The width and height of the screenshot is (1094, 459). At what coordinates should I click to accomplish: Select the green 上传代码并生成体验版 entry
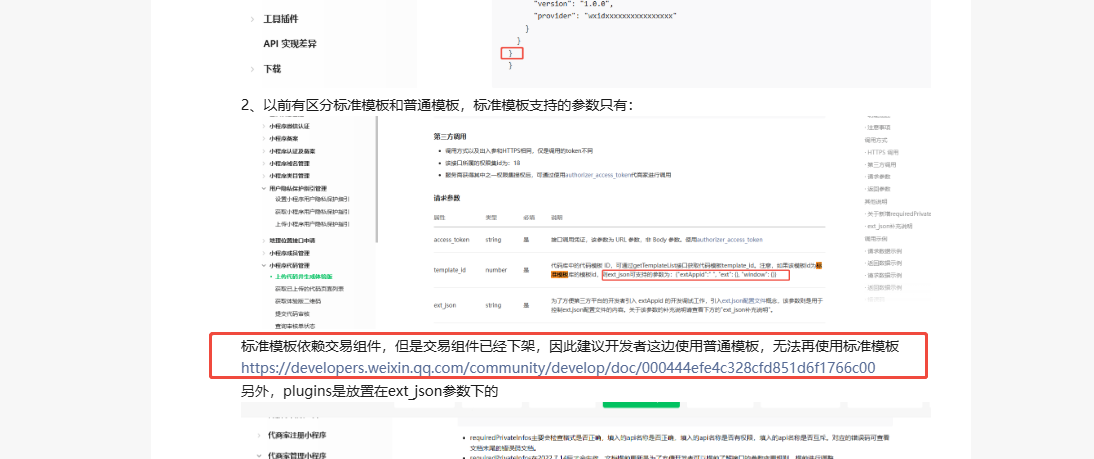303,276
